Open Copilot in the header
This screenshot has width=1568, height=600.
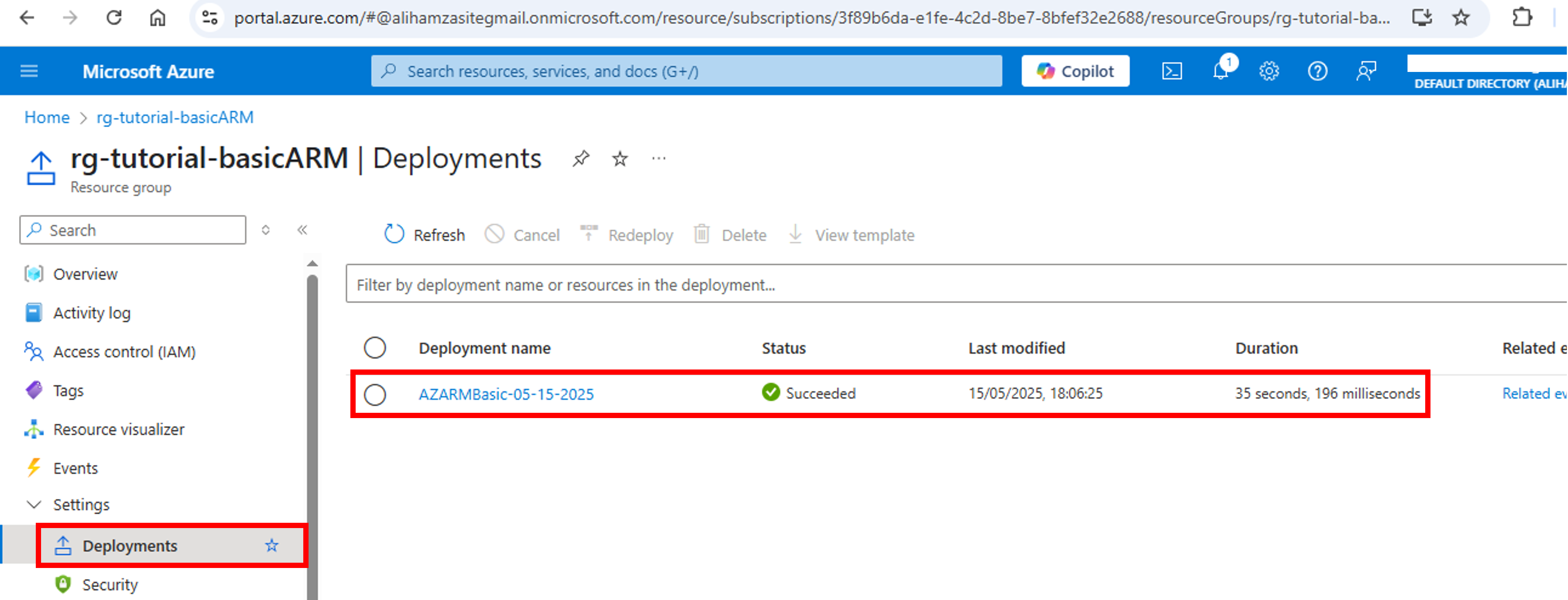pos(1075,71)
